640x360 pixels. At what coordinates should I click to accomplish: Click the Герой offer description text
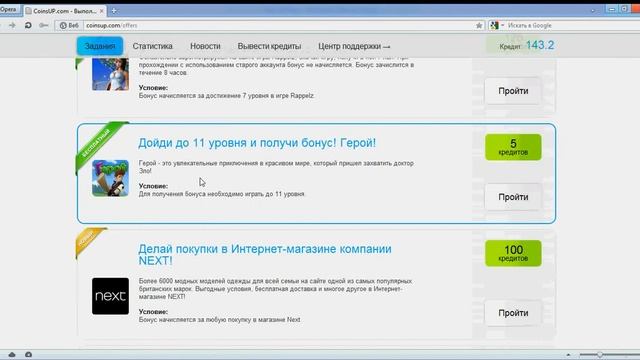(x=276, y=167)
